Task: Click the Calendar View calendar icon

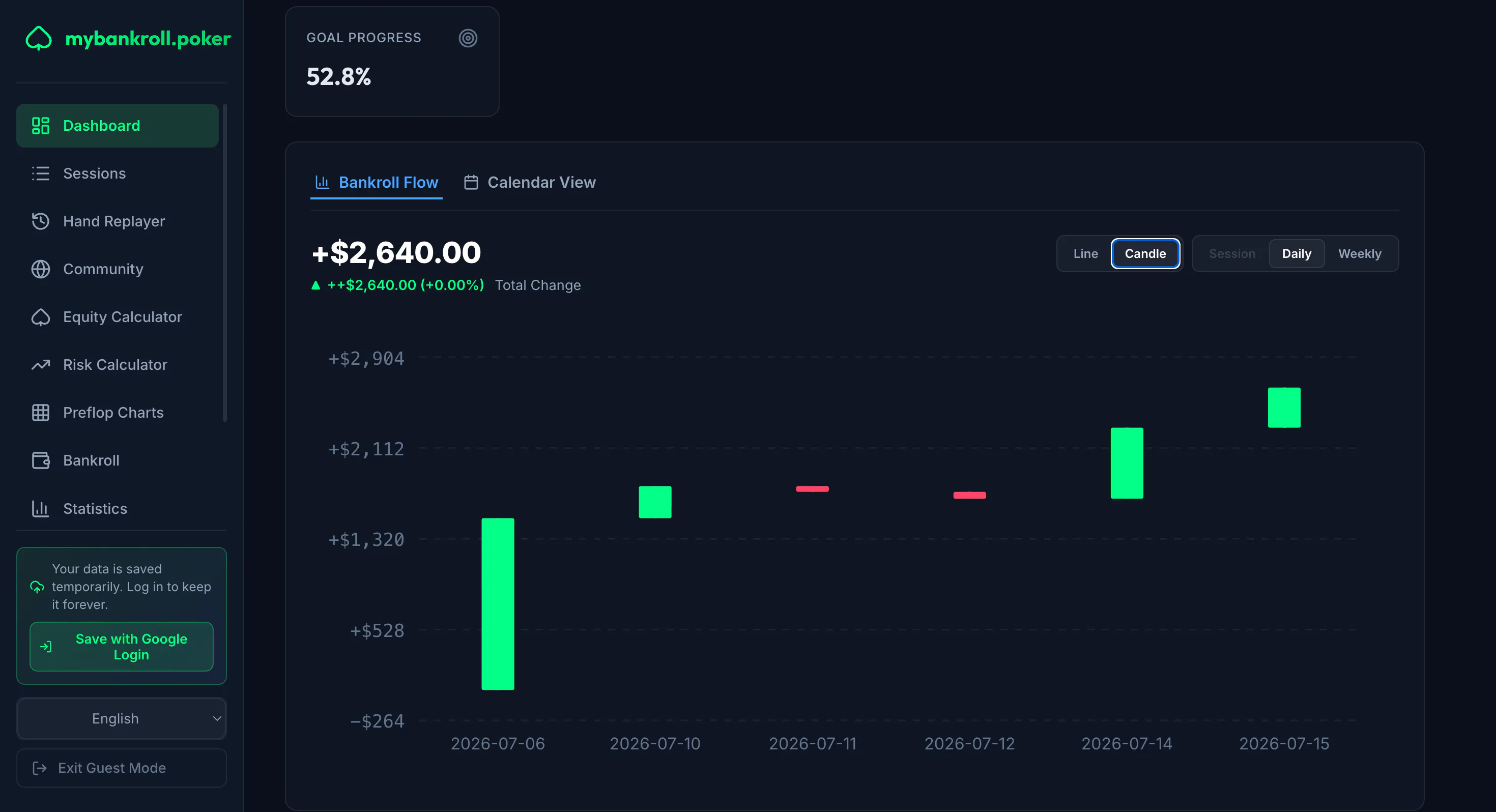Action: coord(471,182)
